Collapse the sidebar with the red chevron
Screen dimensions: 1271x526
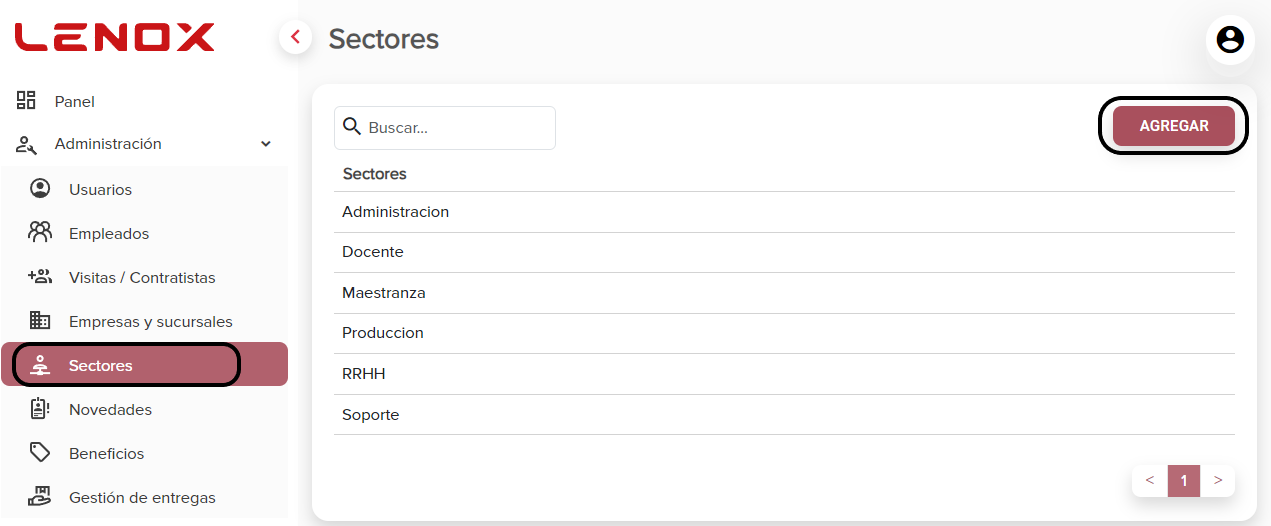(295, 38)
